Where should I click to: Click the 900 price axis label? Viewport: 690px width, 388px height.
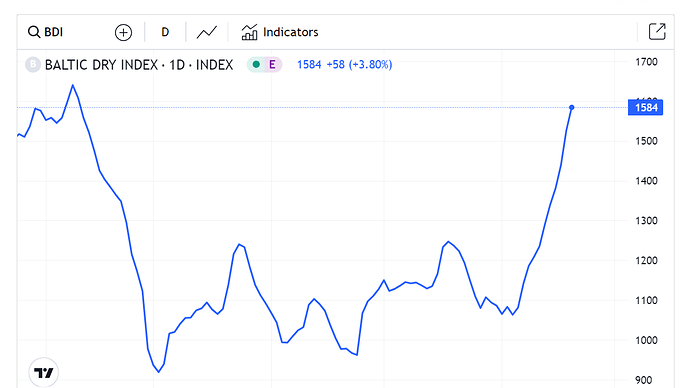point(643,380)
